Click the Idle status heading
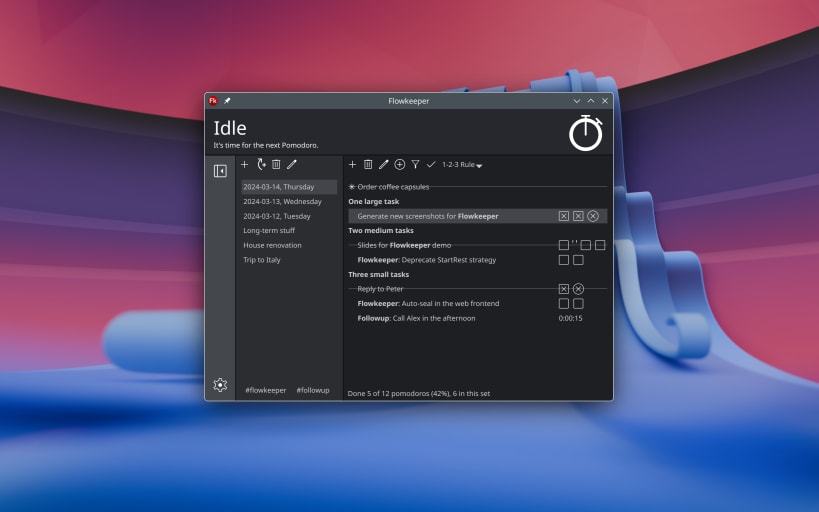819x512 pixels. click(230, 128)
